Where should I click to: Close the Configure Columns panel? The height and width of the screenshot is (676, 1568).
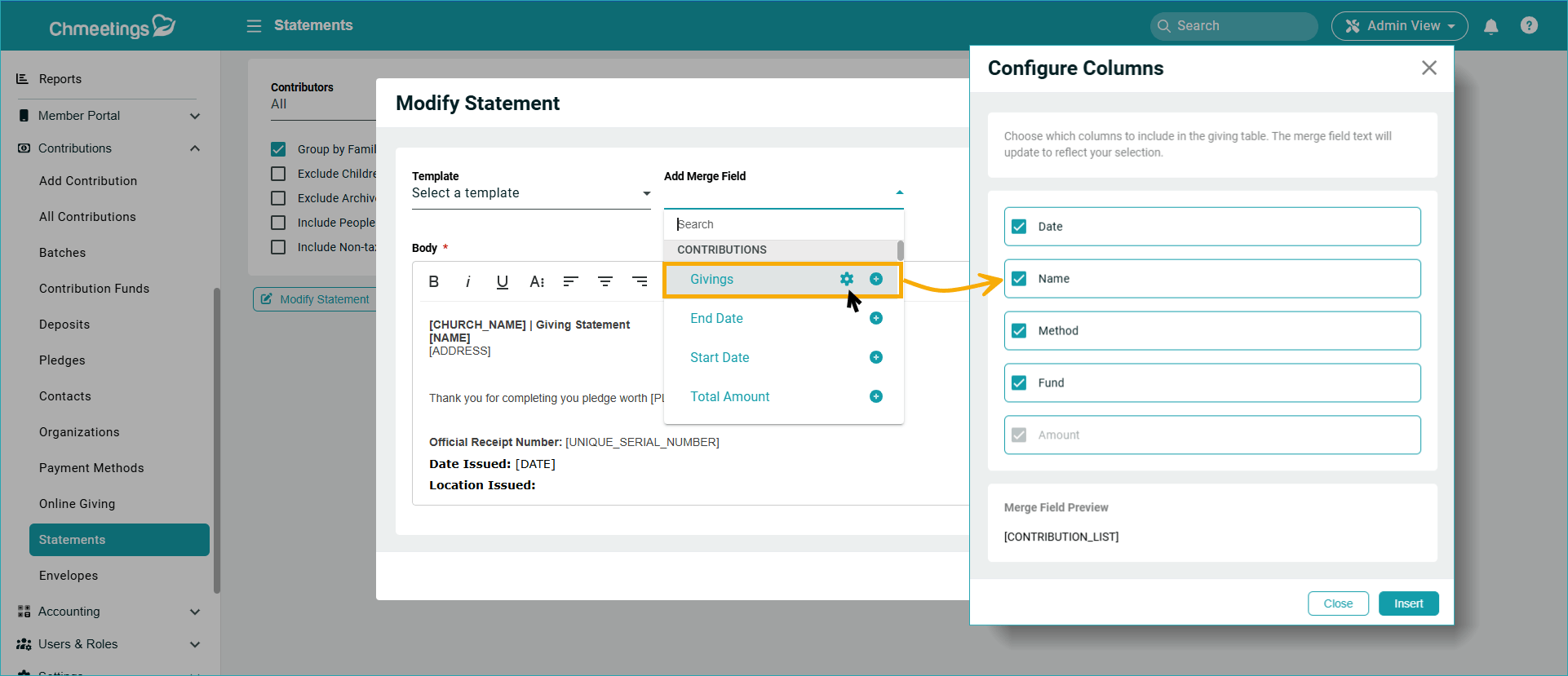click(x=1429, y=68)
